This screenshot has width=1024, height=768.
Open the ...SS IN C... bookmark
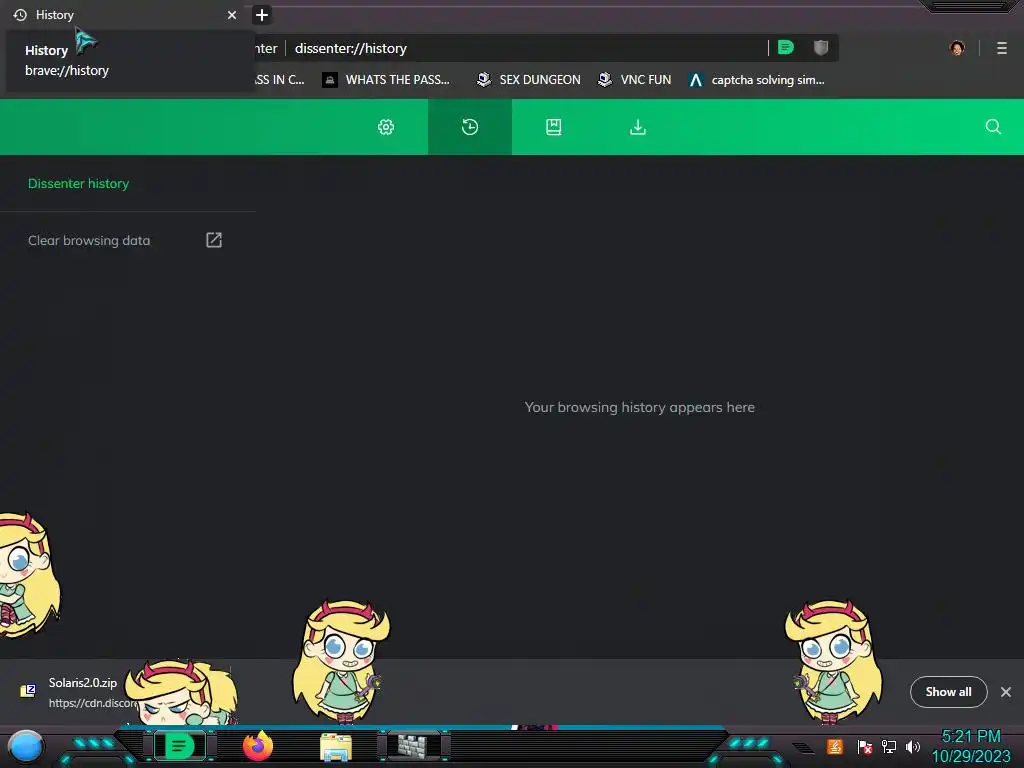280,80
